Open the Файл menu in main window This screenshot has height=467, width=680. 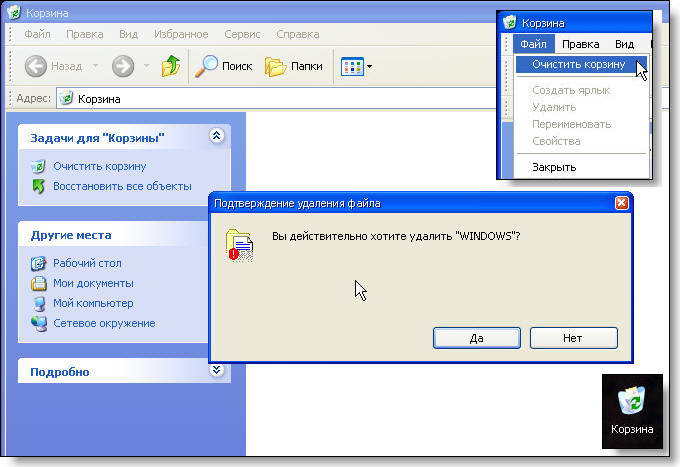click(x=37, y=34)
